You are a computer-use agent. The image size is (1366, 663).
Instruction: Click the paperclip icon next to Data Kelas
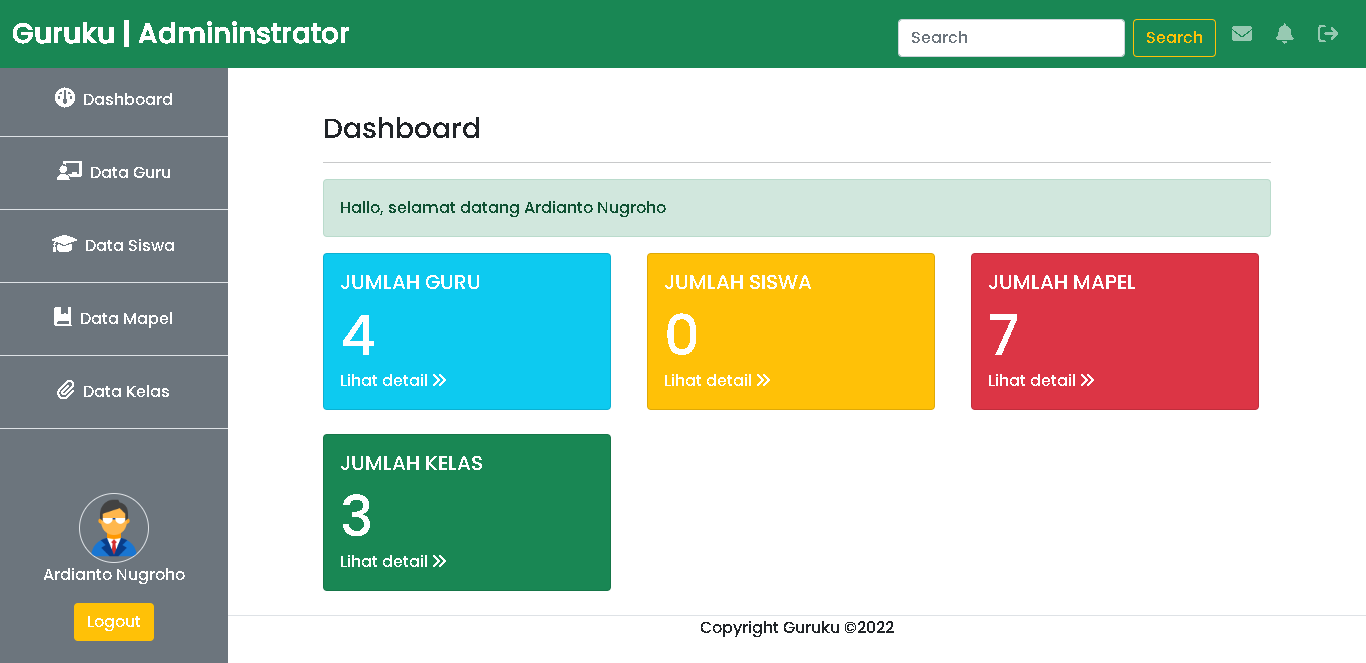(64, 390)
